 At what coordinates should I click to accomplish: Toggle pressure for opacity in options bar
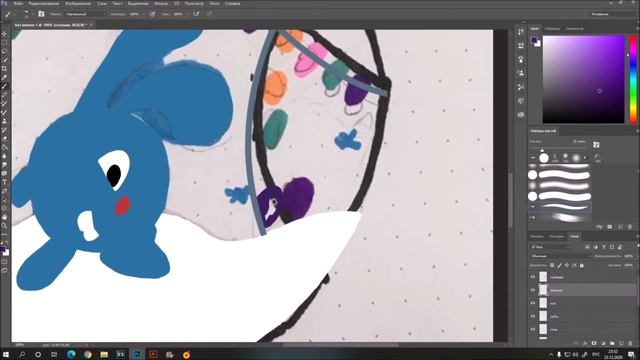[x=152, y=14]
